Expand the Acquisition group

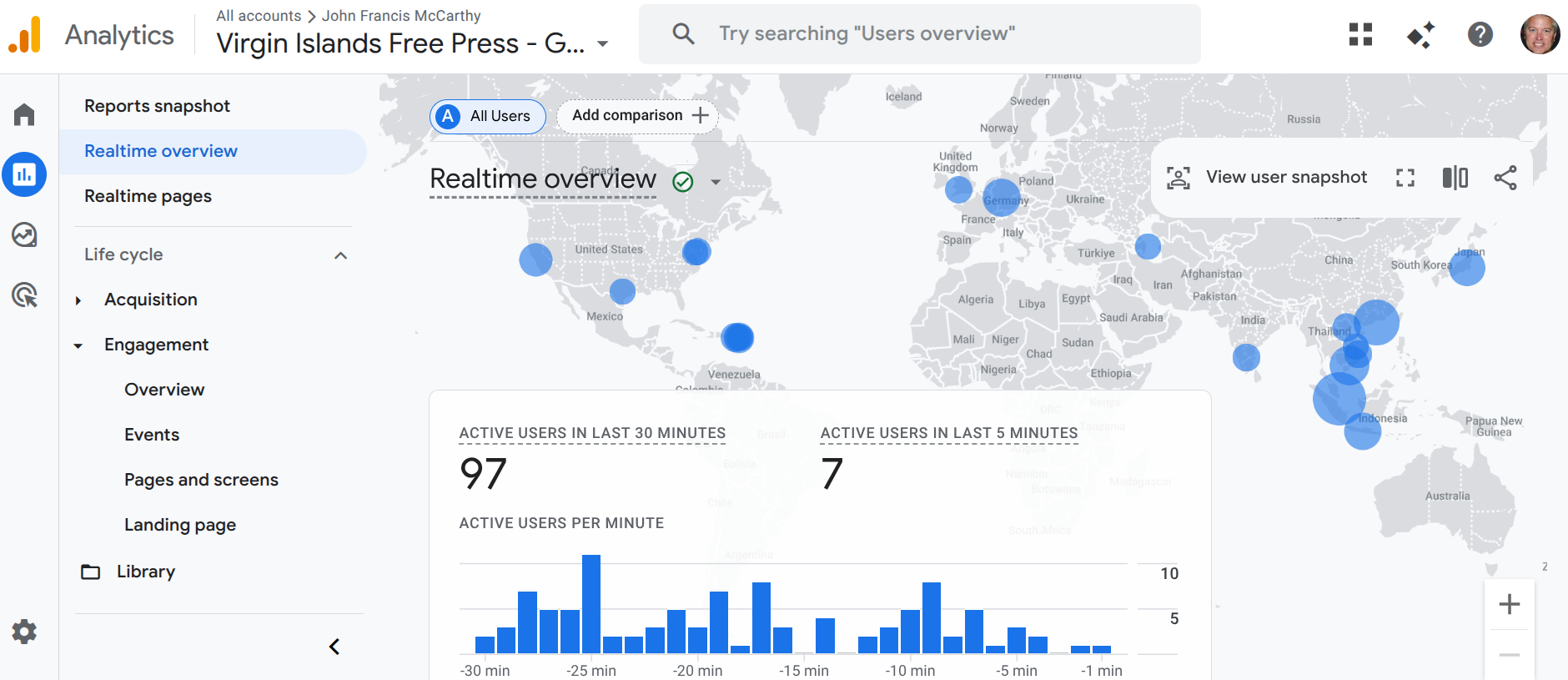click(78, 300)
